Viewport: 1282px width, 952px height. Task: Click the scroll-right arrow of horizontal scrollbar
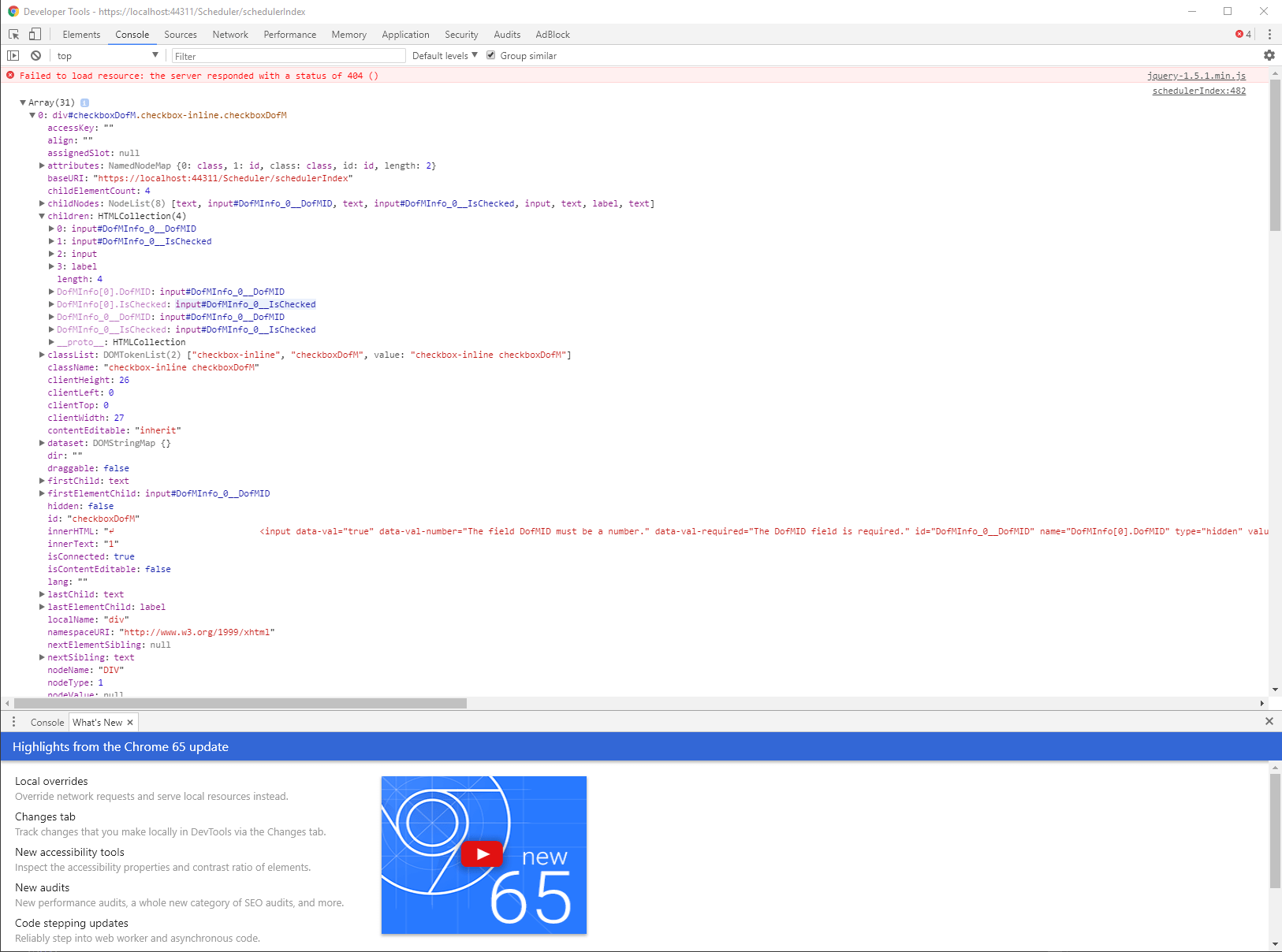1262,703
